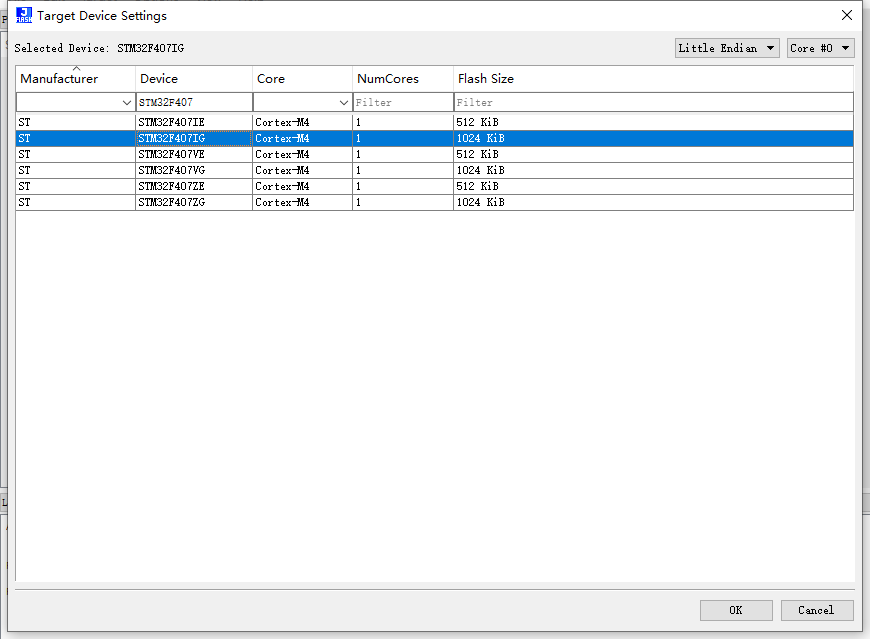Click the Selected Device STM32F407IG label

99,48
